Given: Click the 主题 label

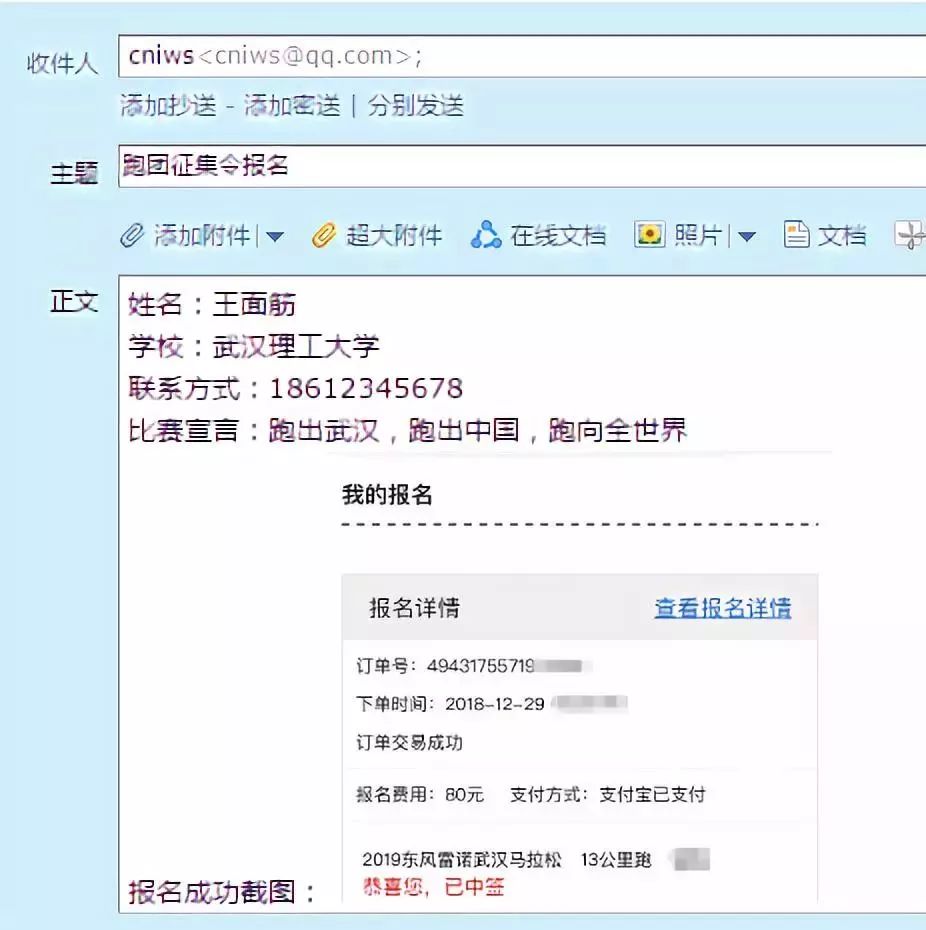Looking at the screenshot, I should coord(74,173).
